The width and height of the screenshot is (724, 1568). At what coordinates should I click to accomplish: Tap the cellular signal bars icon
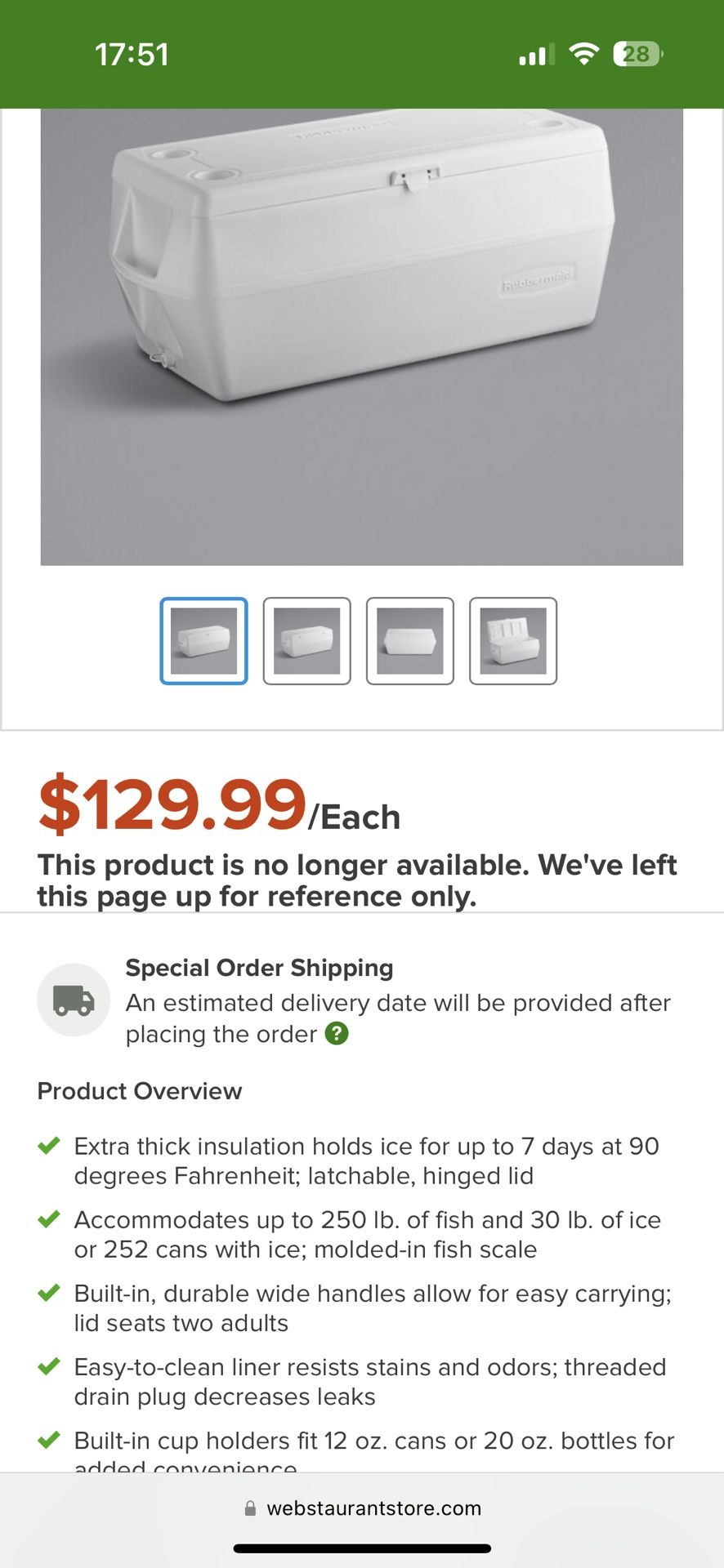click(536, 54)
